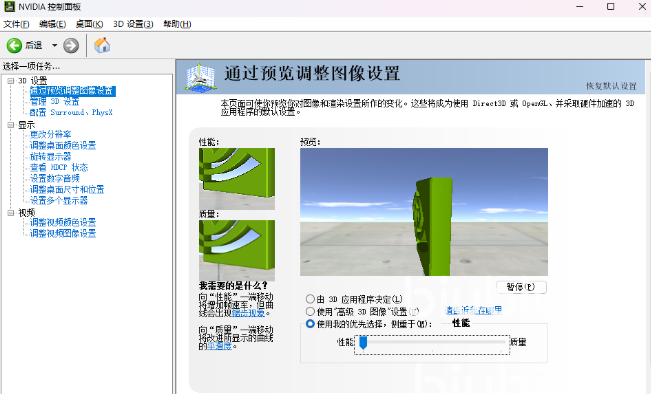Image resolution: width=651 pixels, height=394 pixels.
Task: Click the green Back arrow icon
Action: pos(14,45)
